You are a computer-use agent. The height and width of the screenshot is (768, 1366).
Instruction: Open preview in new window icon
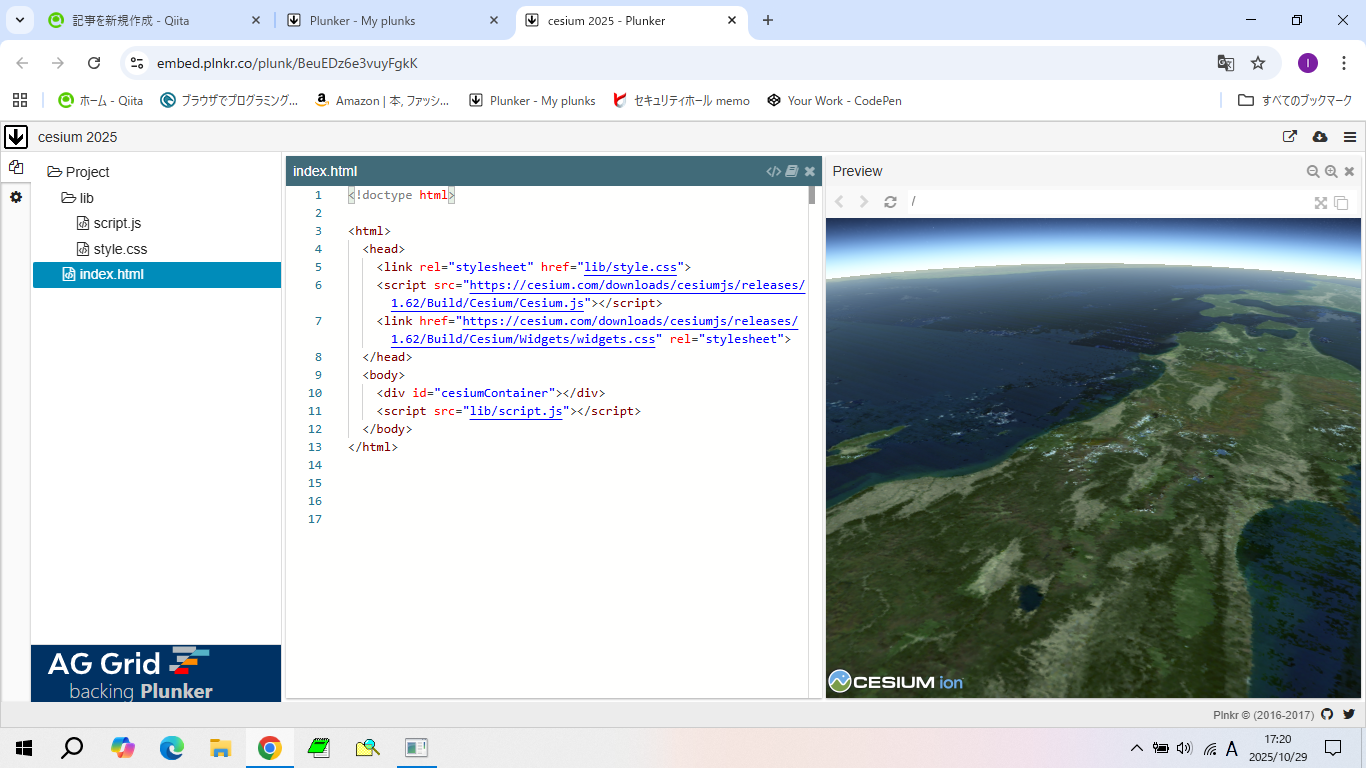[1341, 203]
